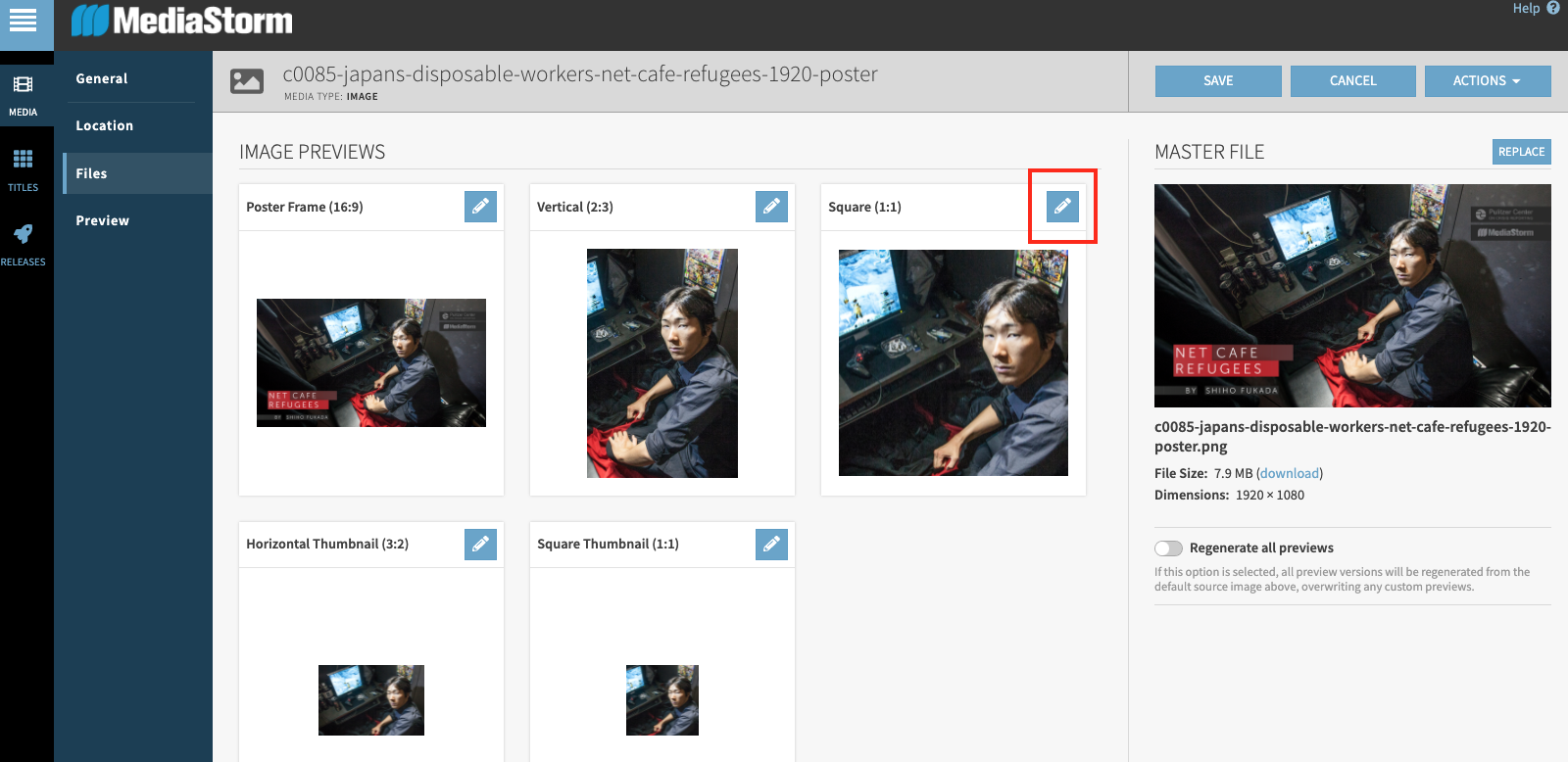Switch to the Location tab
The width and height of the screenshot is (1568, 762).
coord(104,125)
